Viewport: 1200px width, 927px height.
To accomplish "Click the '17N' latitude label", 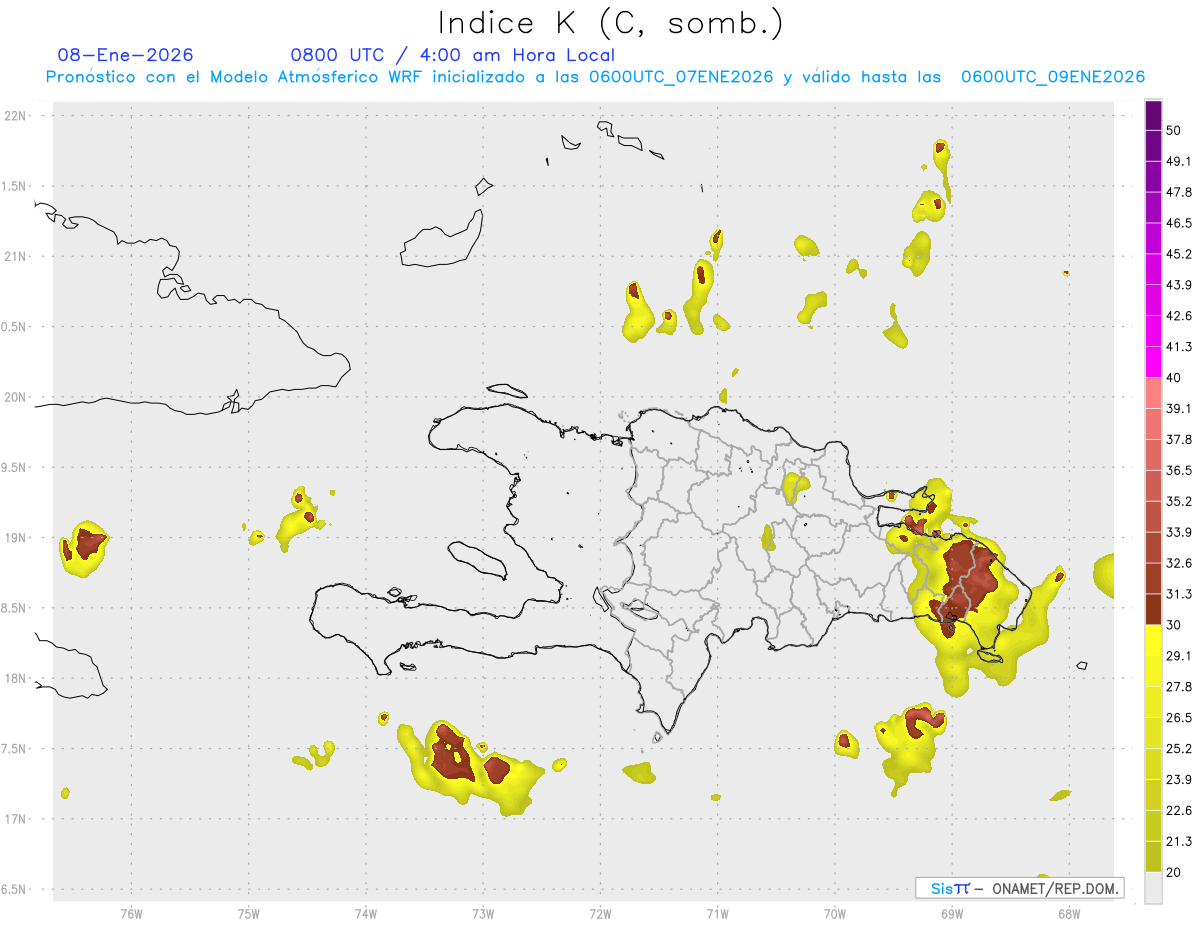I will [16, 819].
